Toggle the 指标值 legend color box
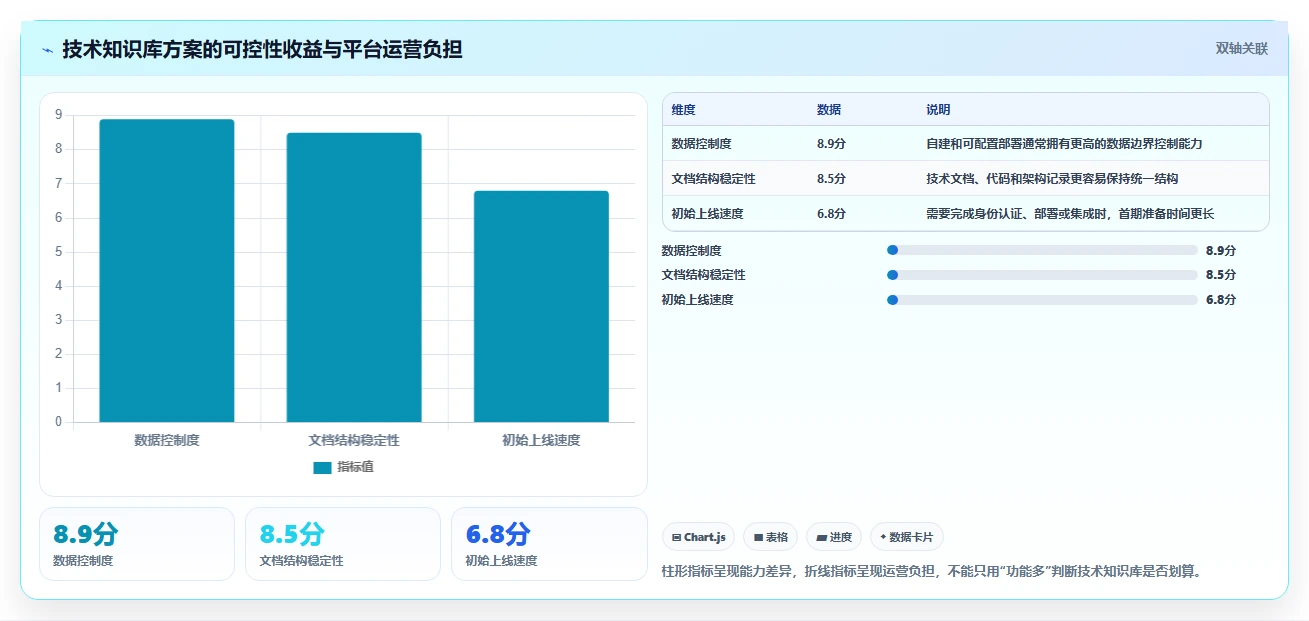 pos(322,467)
